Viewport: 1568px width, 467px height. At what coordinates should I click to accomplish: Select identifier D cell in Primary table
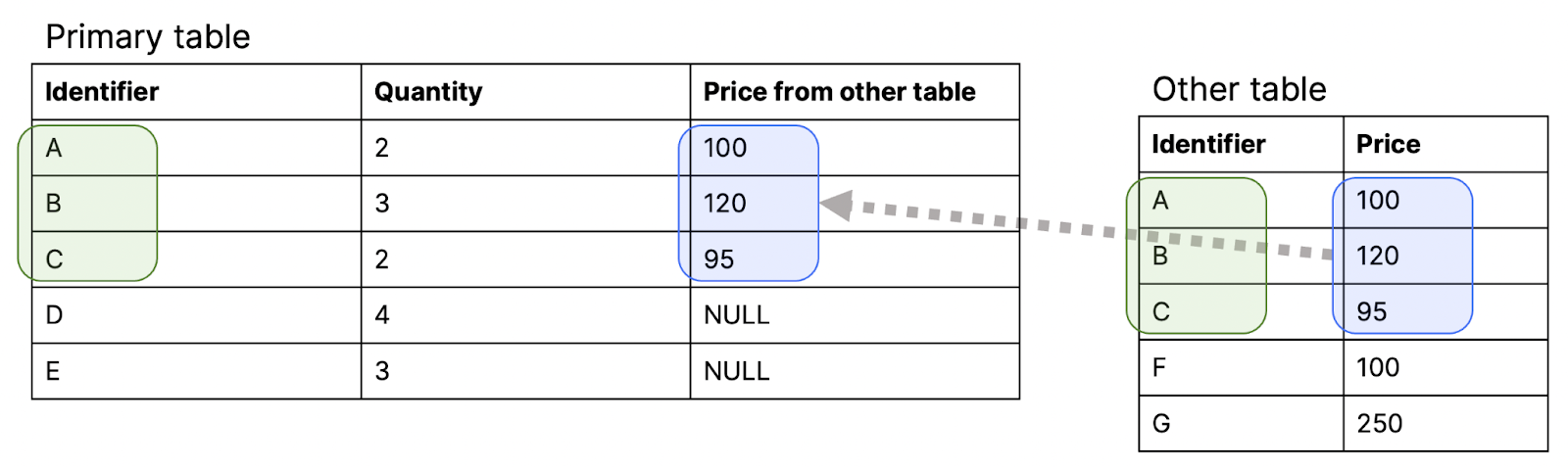tap(55, 315)
